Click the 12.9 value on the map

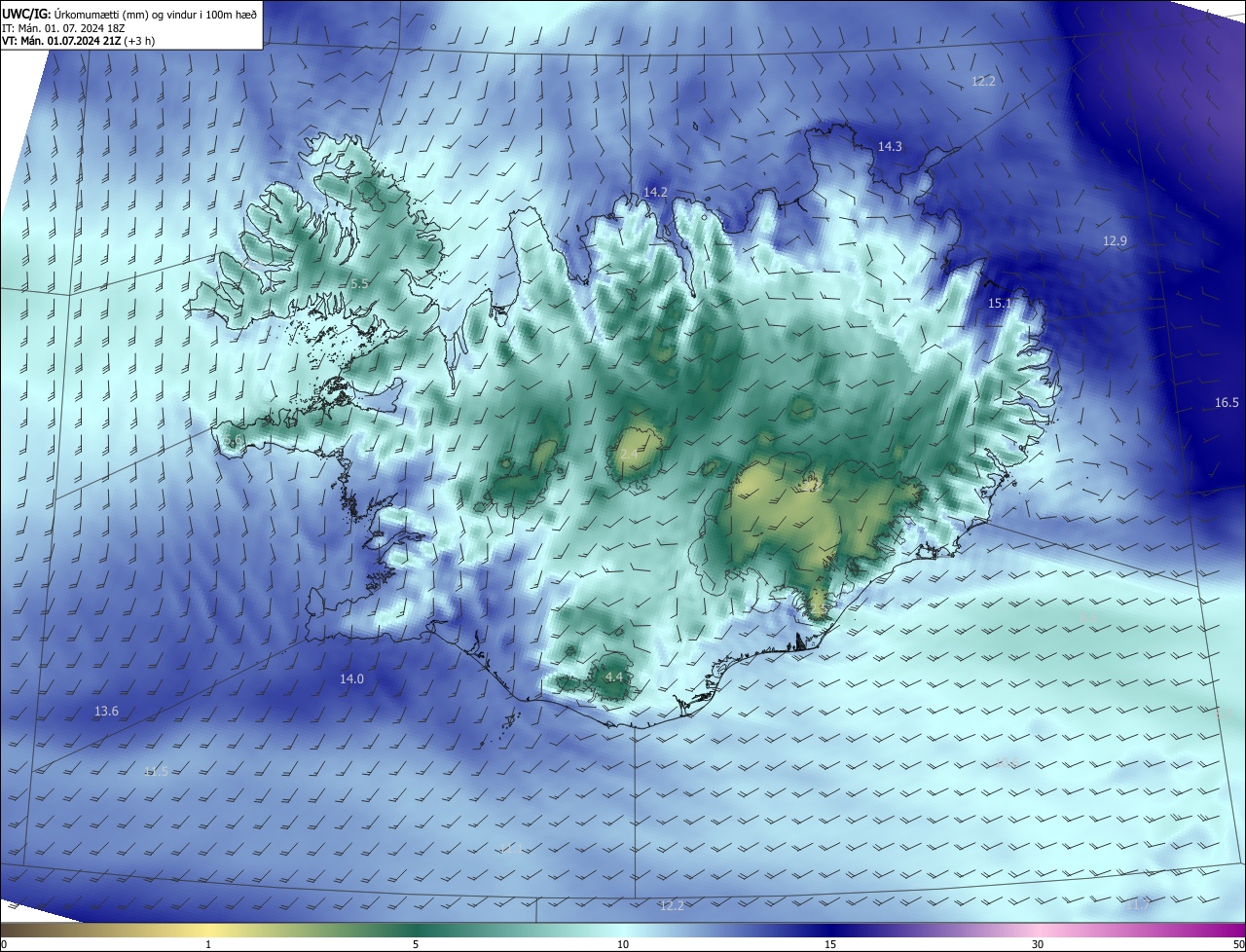pyautogui.click(x=1115, y=240)
